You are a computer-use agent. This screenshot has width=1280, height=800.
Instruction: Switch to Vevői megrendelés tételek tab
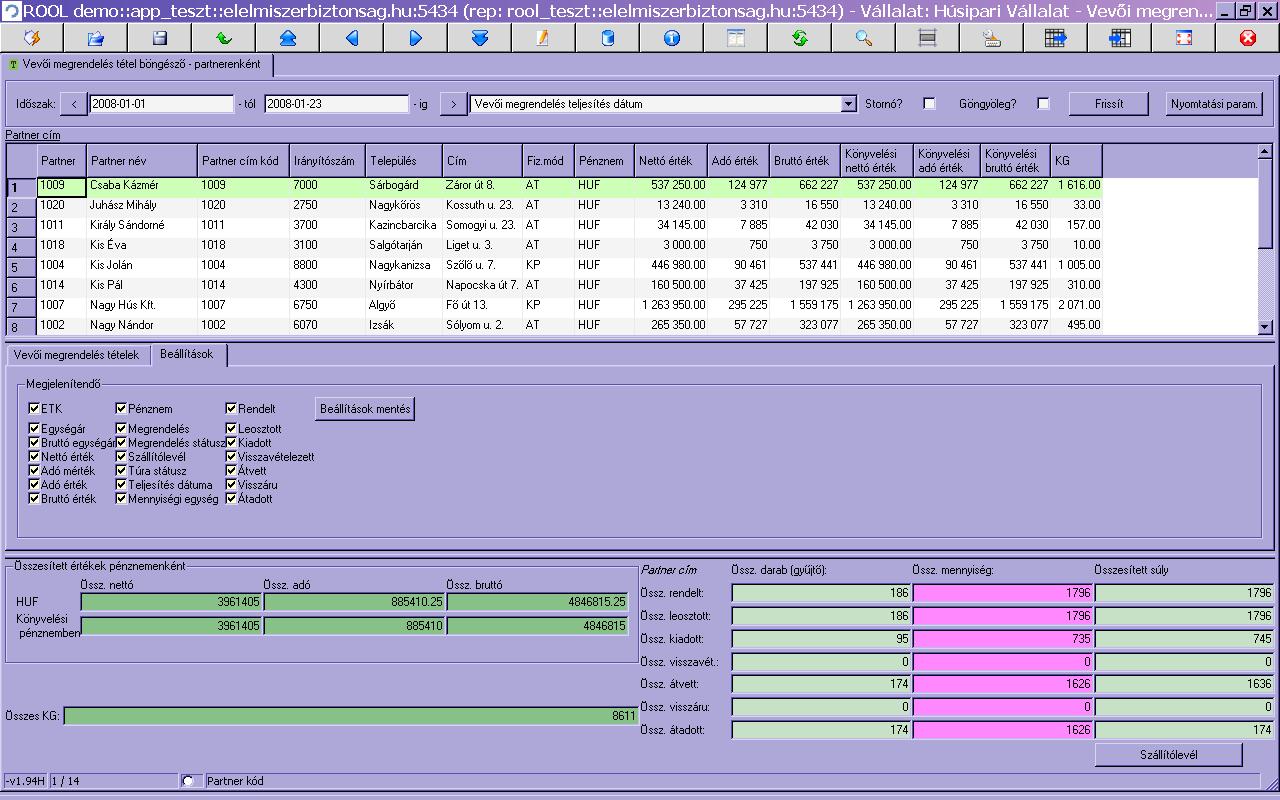click(x=77, y=355)
